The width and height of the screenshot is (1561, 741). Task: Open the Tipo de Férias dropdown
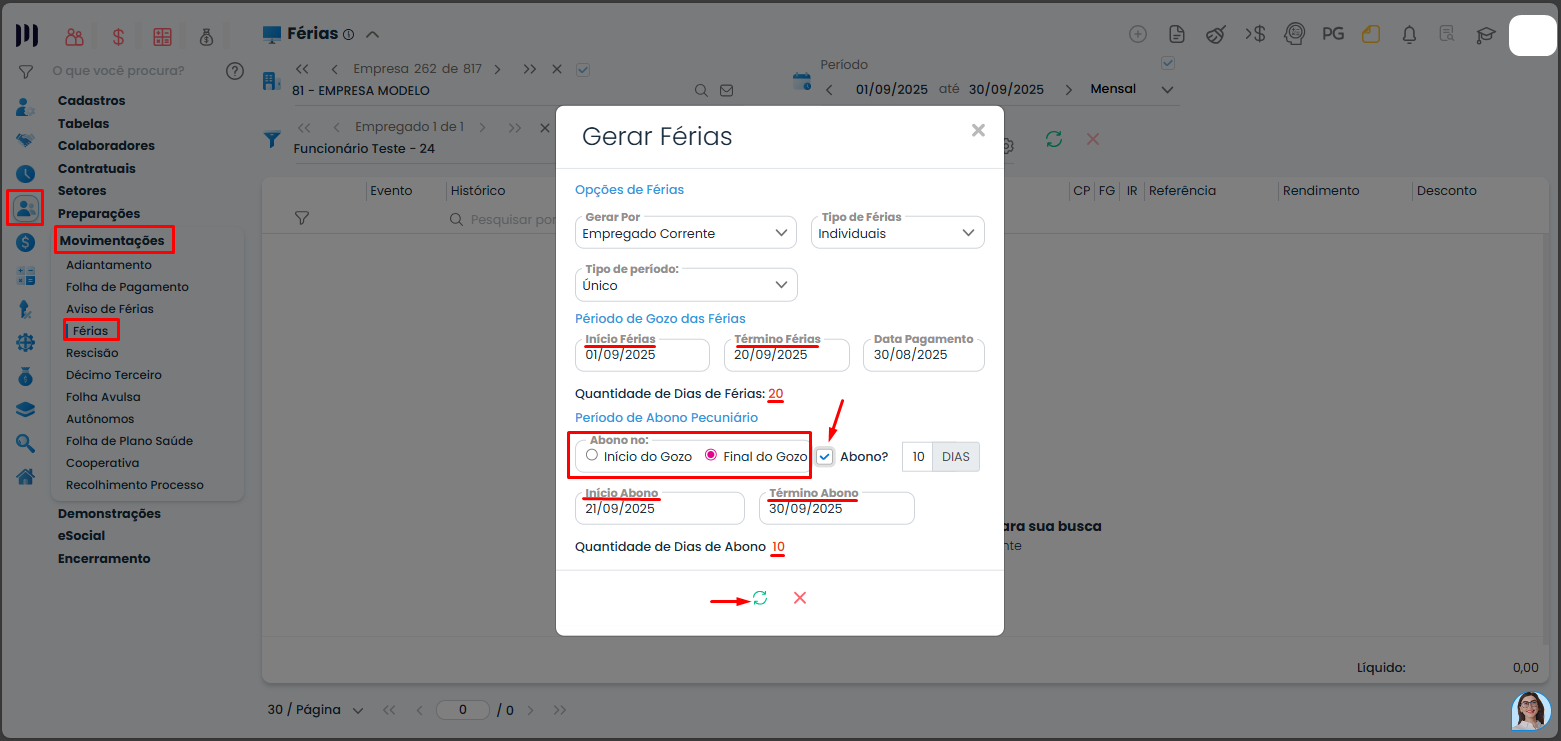tap(898, 233)
